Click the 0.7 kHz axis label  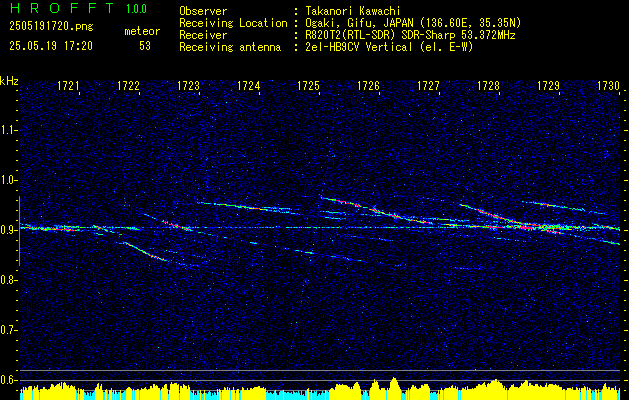tap(8, 330)
